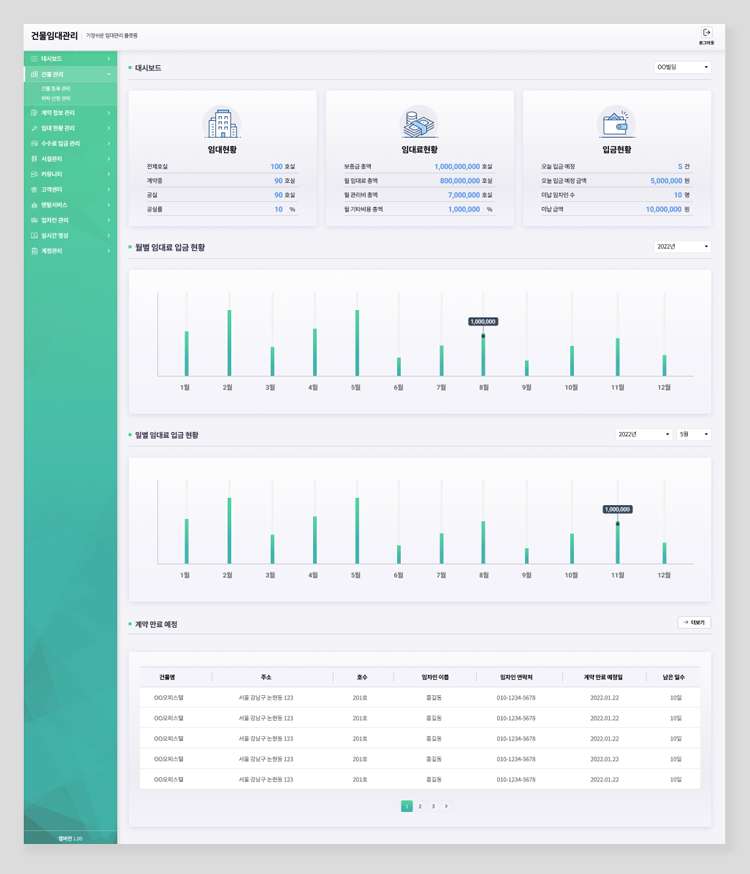Viewport: 750px width, 874px height.
Task: Click the wallet icon above 입금현황
Action: pos(616,123)
